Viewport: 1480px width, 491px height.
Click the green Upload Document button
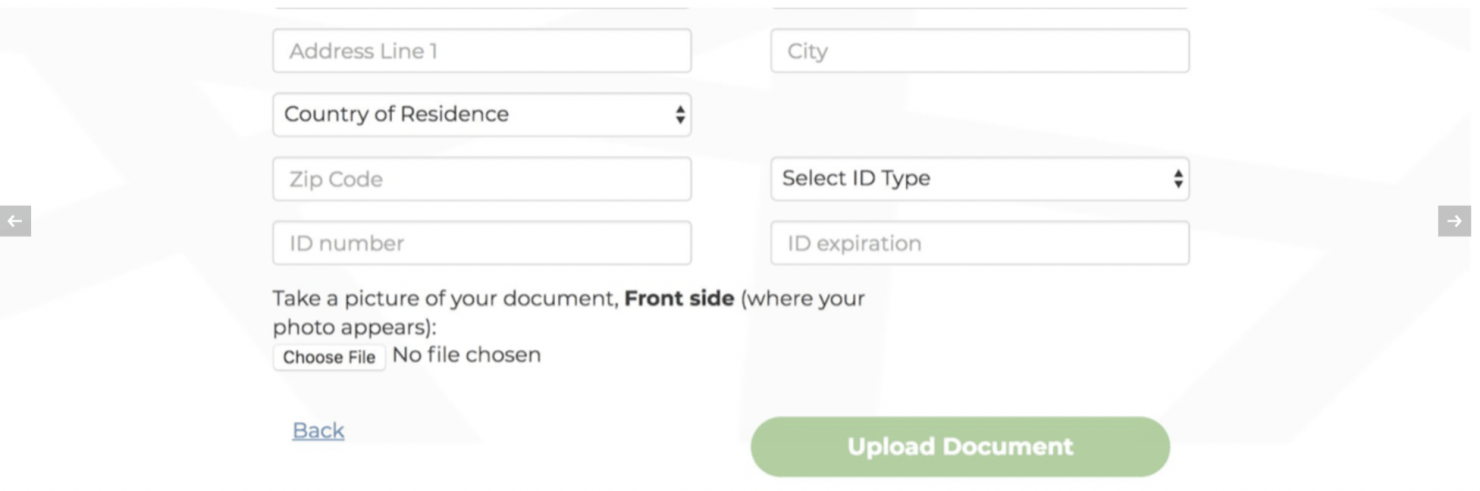click(x=960, y=447)
